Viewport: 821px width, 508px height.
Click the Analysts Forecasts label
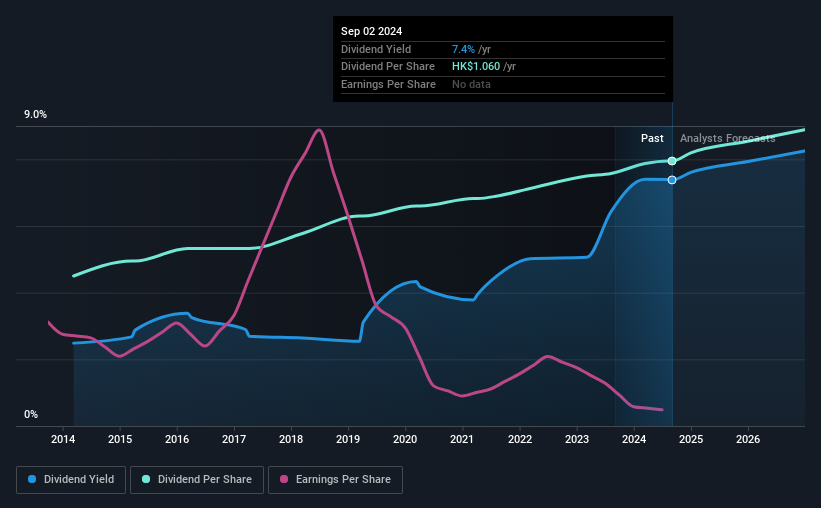[x=727, y=138]
